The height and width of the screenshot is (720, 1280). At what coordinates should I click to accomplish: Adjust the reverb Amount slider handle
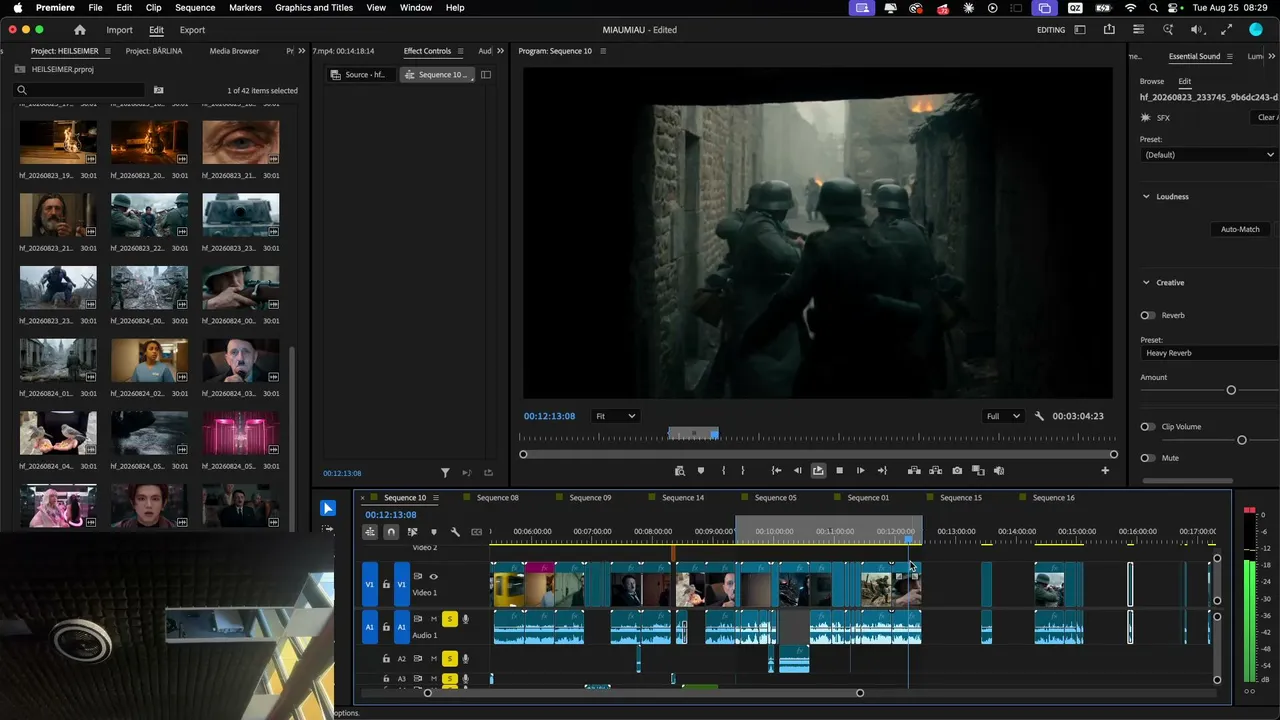tap(1231, 390)
